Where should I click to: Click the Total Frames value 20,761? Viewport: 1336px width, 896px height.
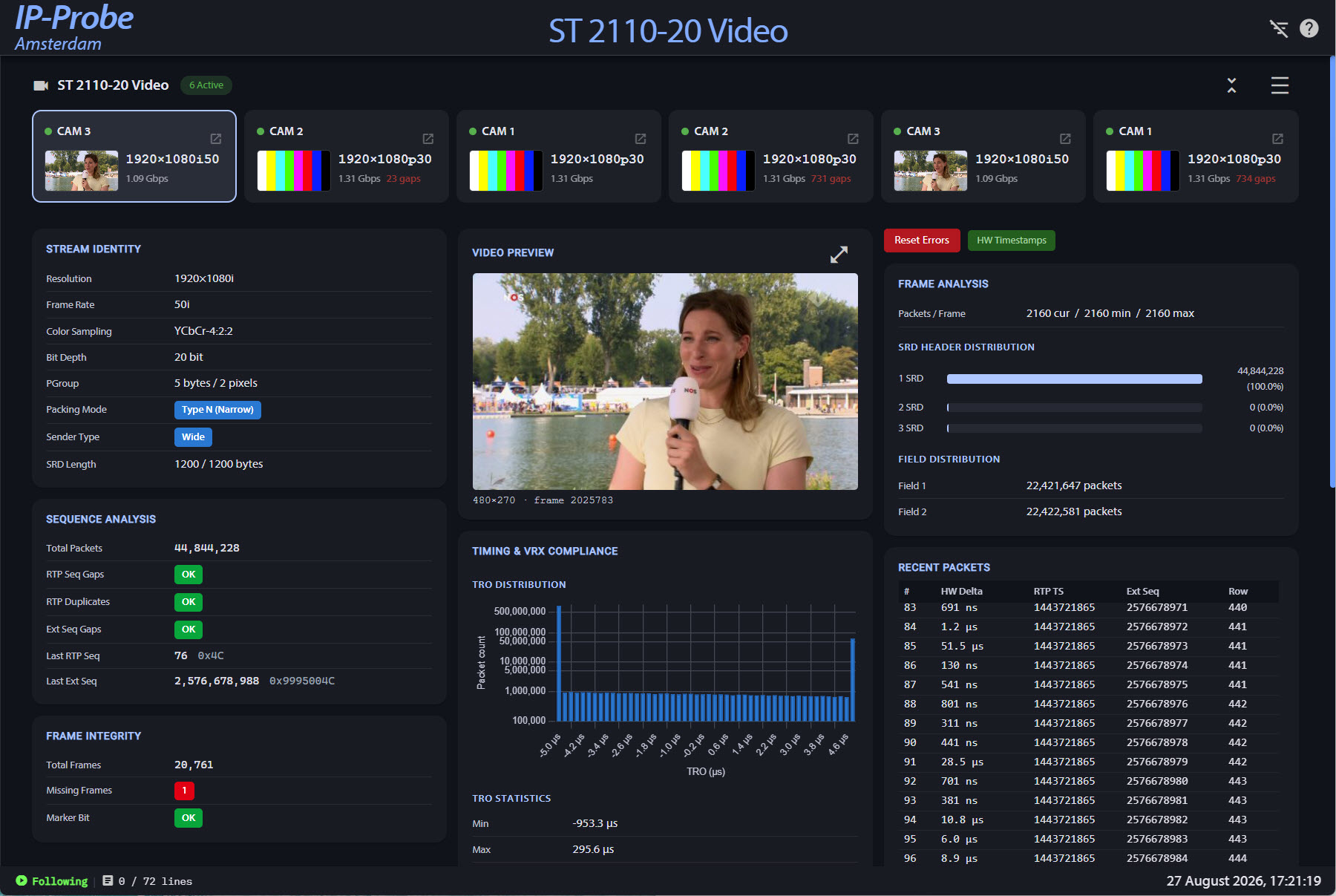click(194, 765)
